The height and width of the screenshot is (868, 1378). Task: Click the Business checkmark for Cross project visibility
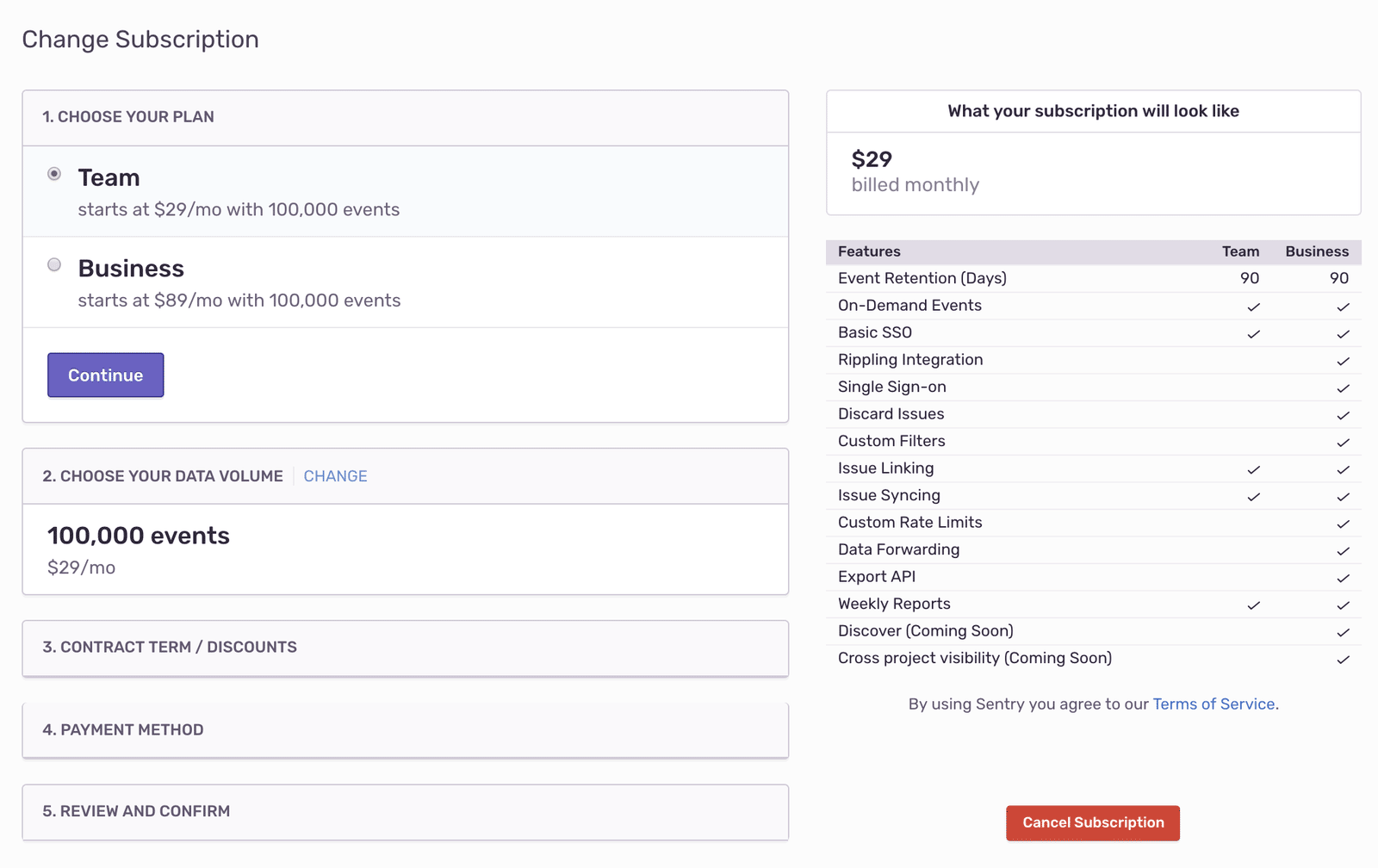pos(1343,660)
